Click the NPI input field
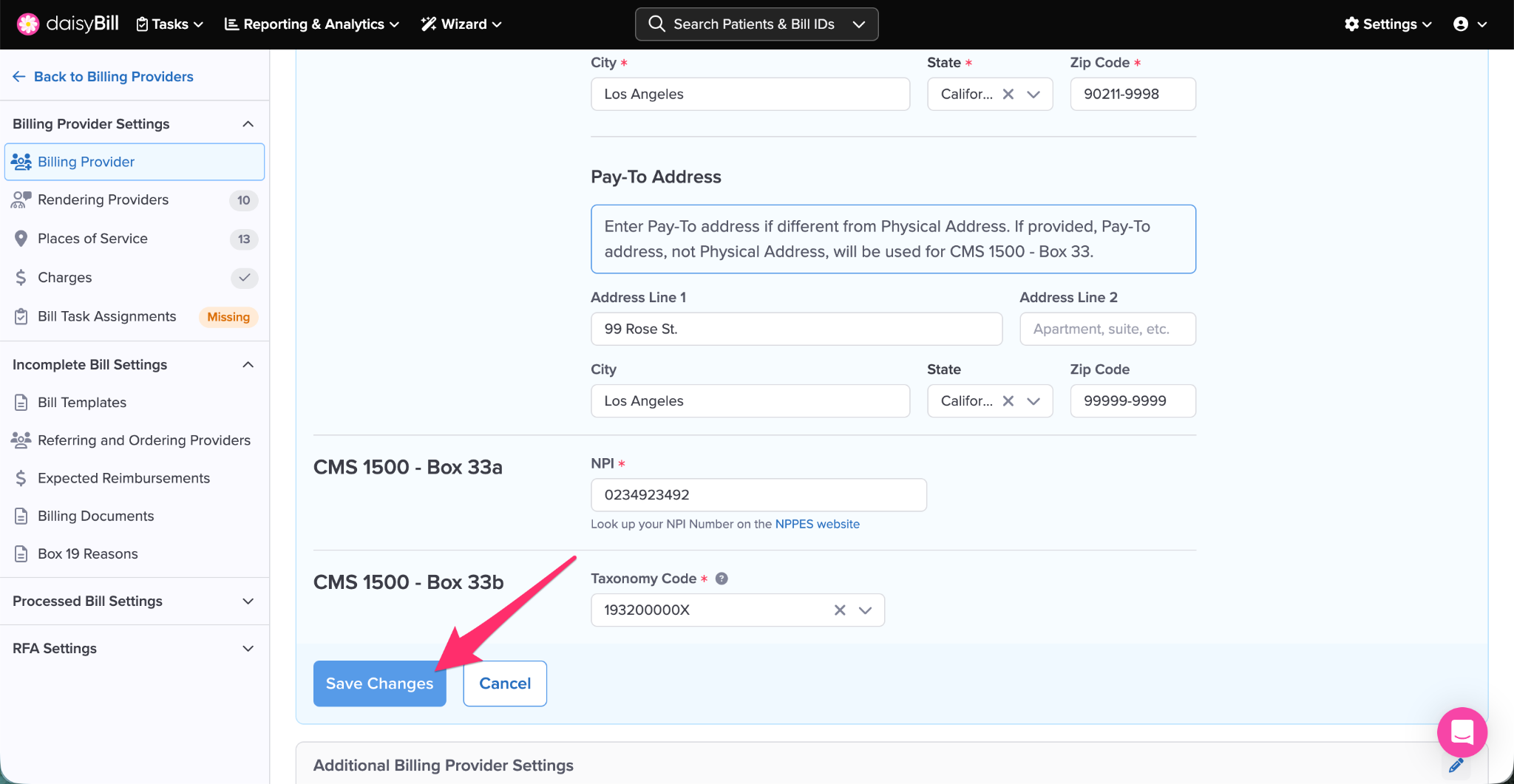This screenshot has height=784, width=1514. (x=758, y=495)
